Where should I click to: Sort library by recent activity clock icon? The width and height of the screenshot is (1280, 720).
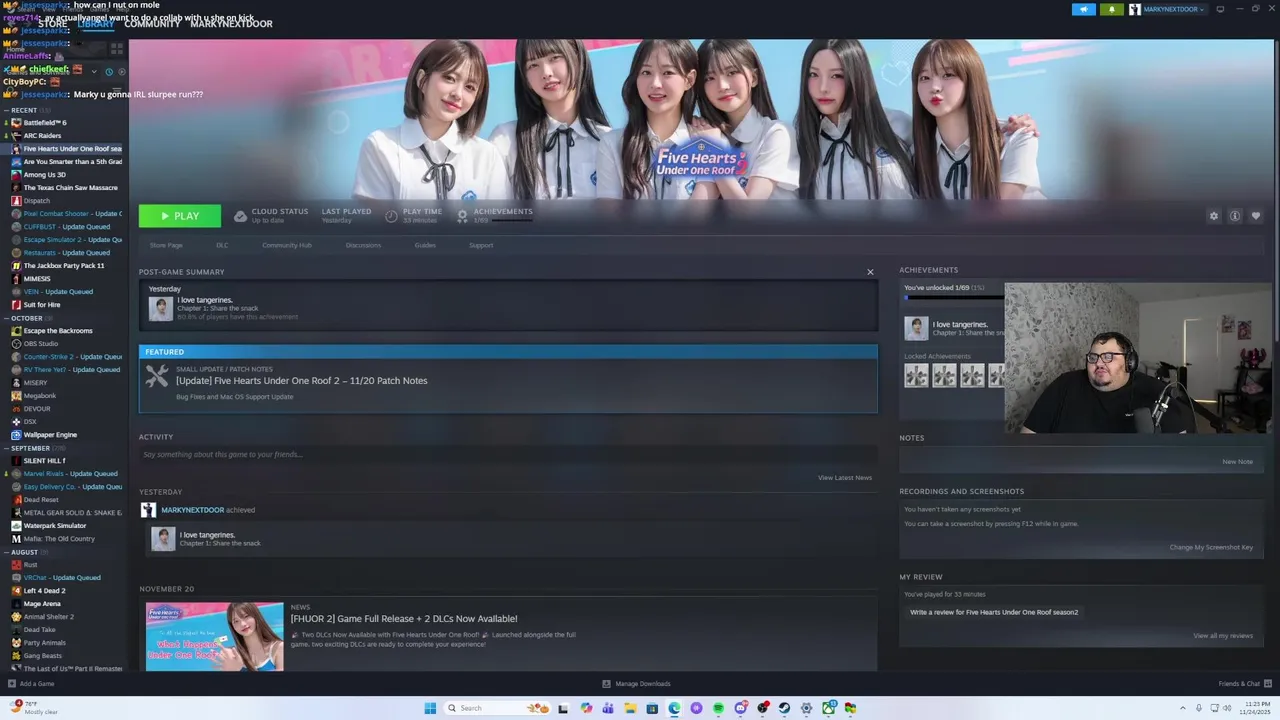tap(109, 72)
